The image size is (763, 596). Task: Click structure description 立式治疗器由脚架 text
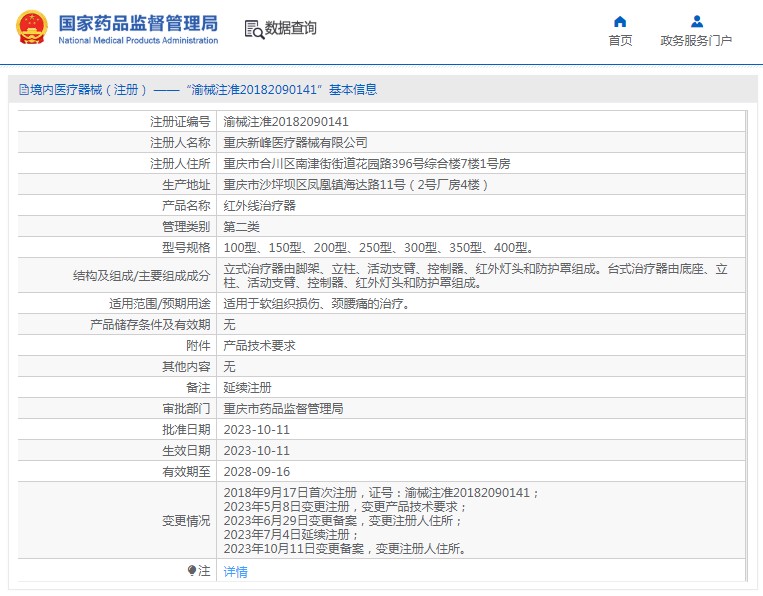(x=475, y=275)
